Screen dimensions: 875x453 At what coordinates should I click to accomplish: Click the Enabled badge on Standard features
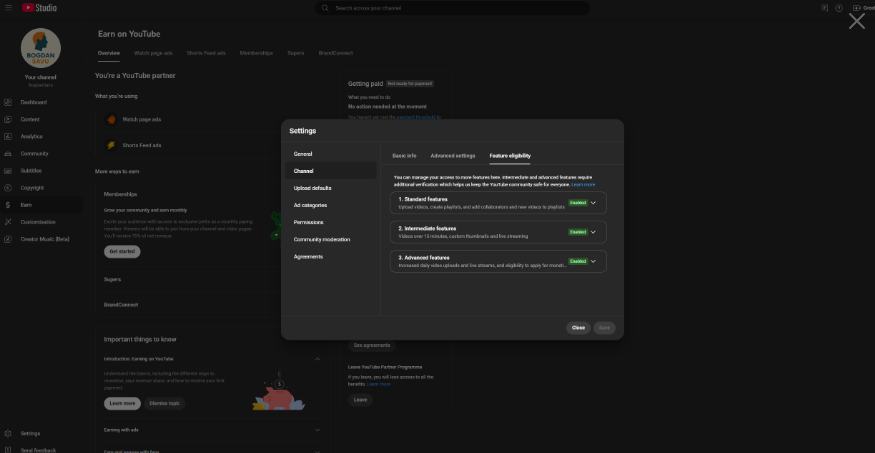[x=578, y=203]
